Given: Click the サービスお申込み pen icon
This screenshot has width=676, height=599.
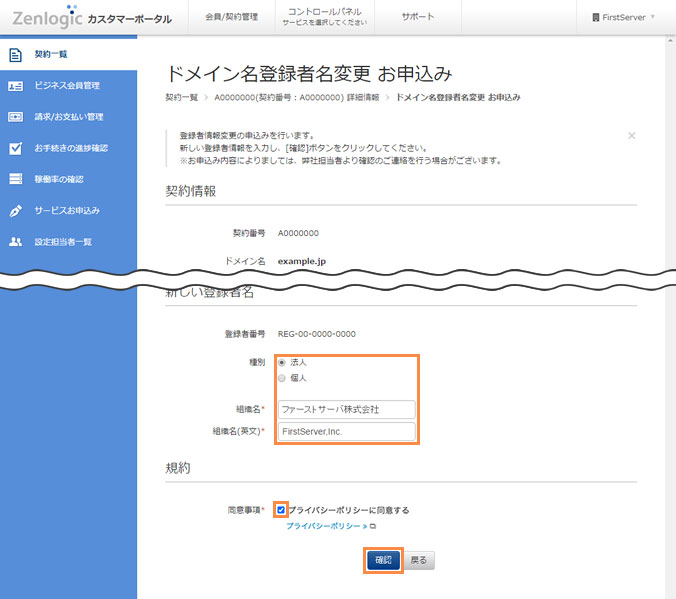Looking at the screenshot, I should 16,211.
